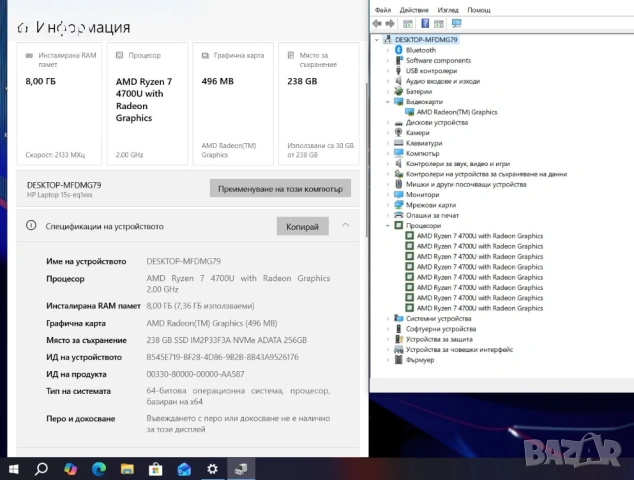The height and width of the screenshot is (480, 634).
Task: Switch to Settings app in taskbar
Action: (x=212, y=469)
